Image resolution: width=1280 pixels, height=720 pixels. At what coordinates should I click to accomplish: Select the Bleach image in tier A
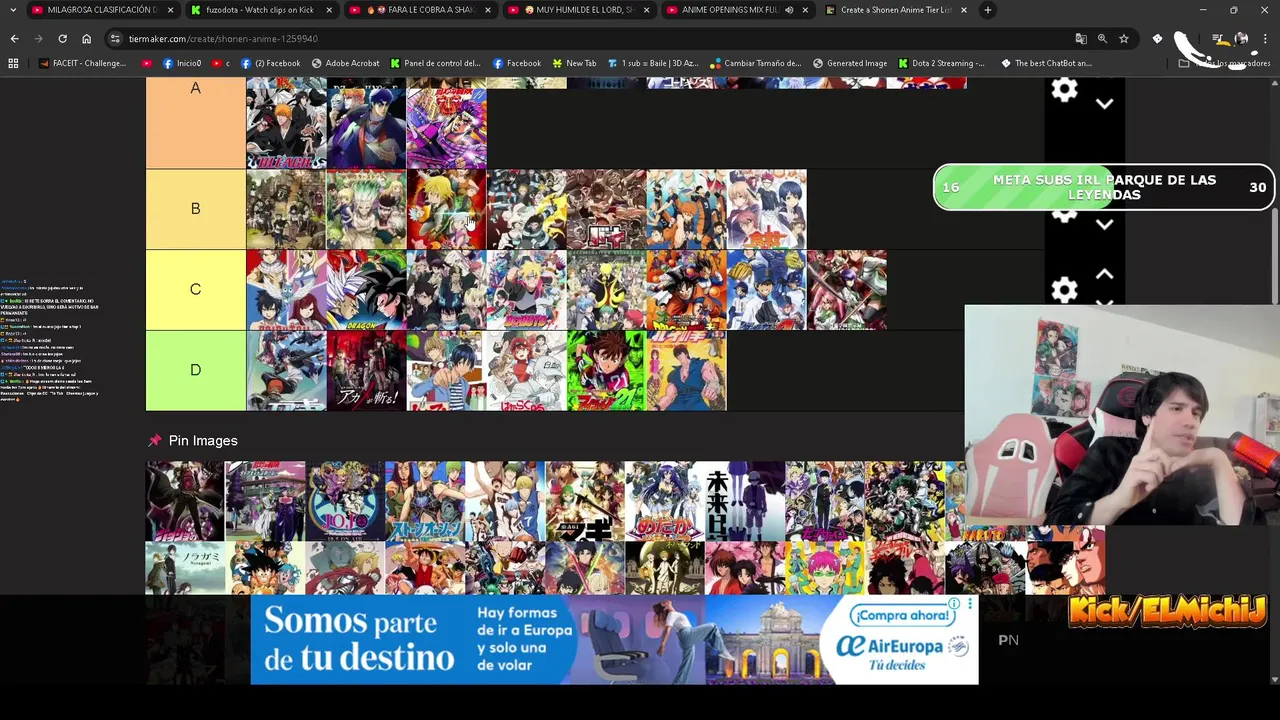click(x=286, y=128)
